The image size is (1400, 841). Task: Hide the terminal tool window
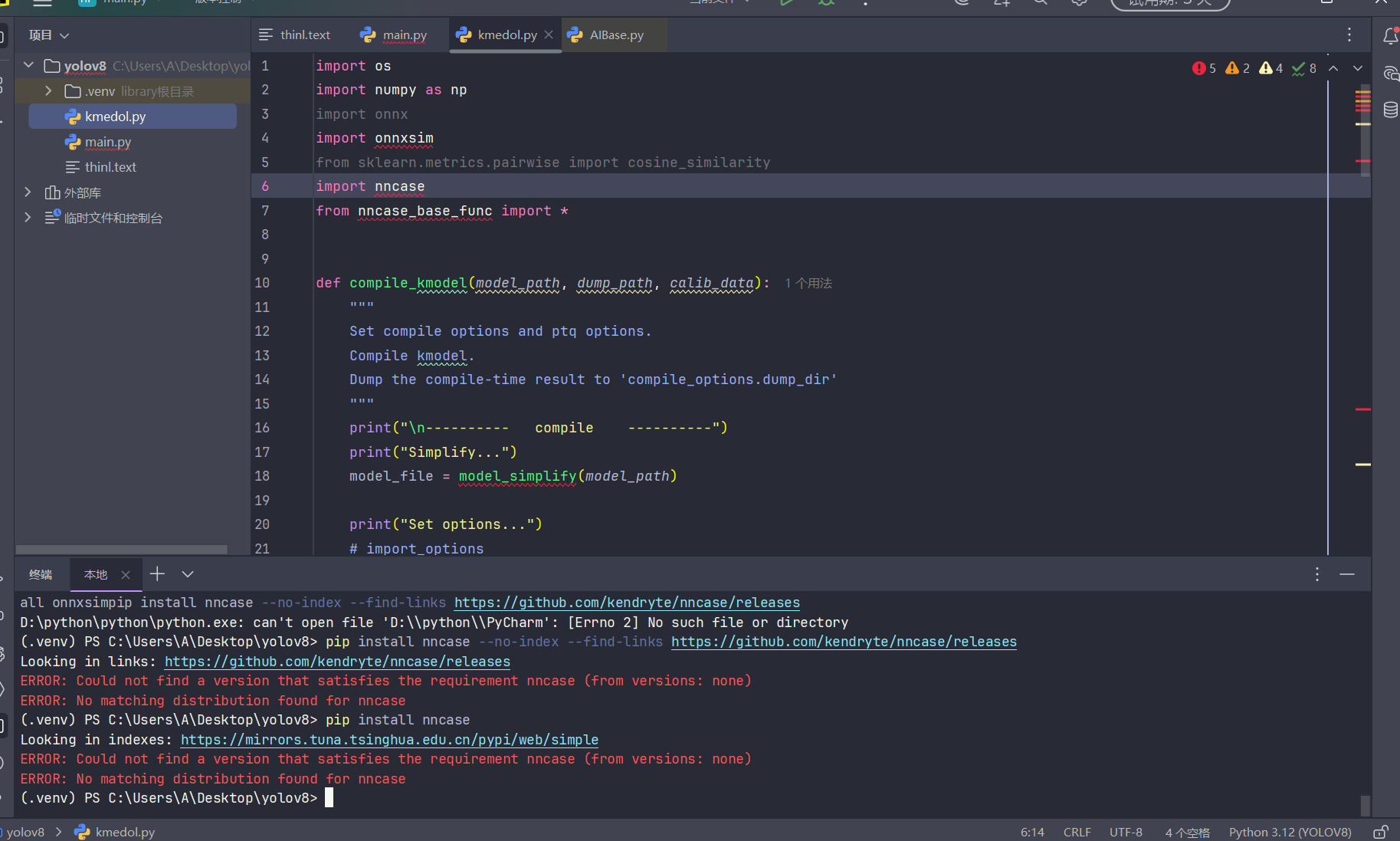point(1347,574)
